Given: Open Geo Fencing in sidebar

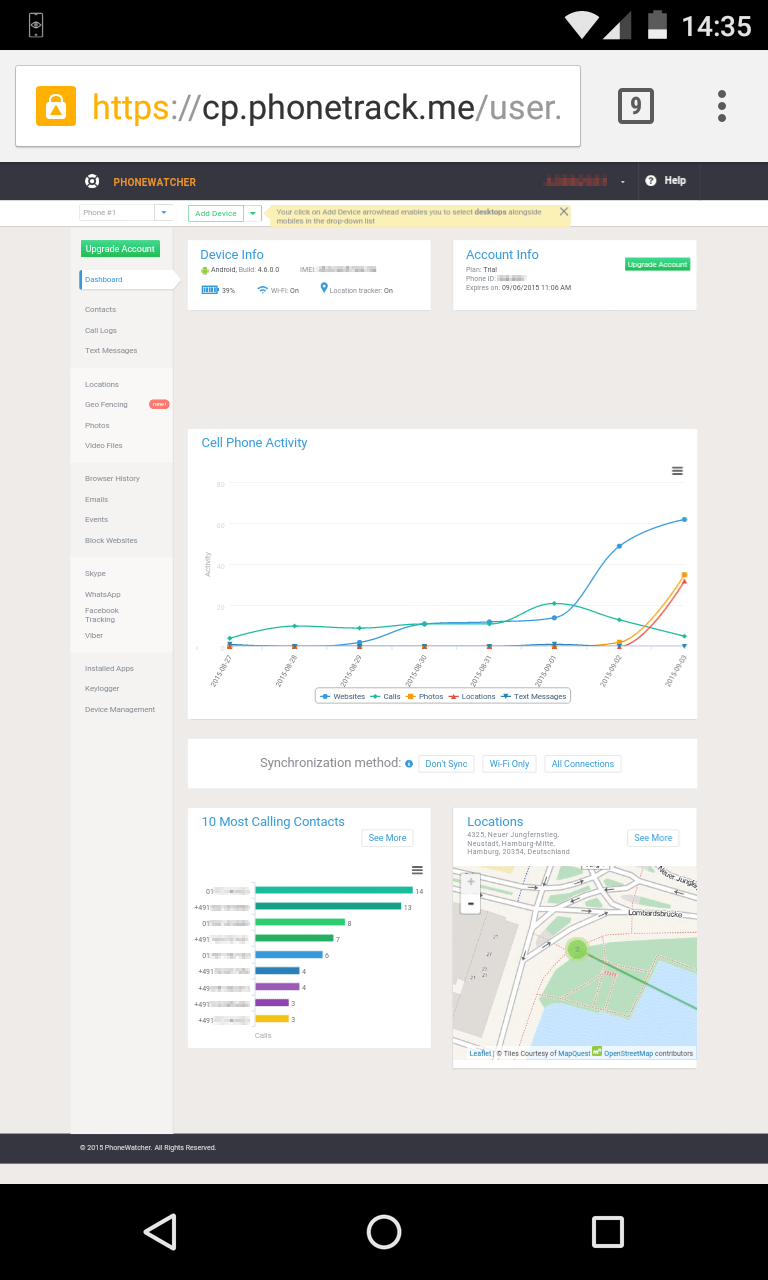Looking at the screenshot, I should point(106,405).
